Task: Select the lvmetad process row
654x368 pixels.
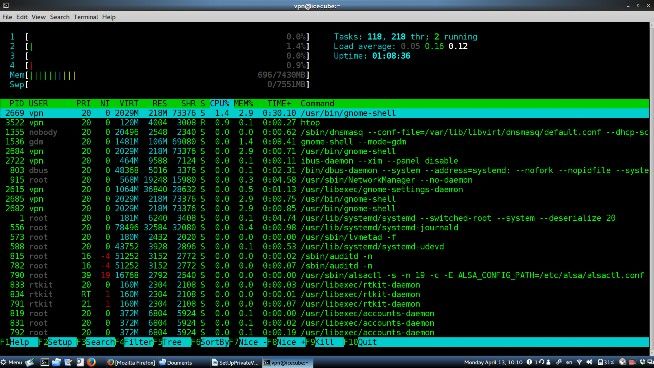Action: click(324, 237)
